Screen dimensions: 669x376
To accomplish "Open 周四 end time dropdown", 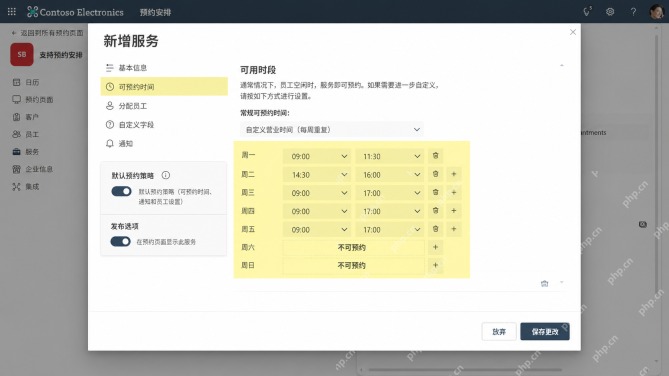I will tap(390, 212).
